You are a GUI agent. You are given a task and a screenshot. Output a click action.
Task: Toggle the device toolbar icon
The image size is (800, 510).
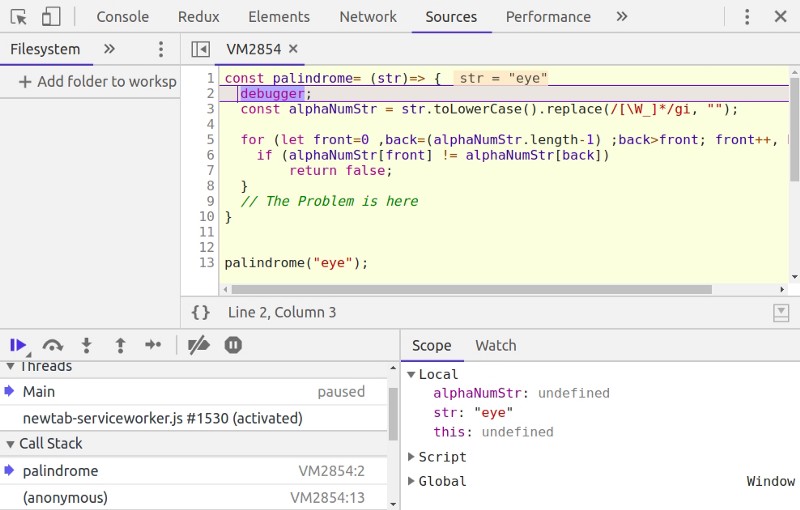tap(51, 17)
